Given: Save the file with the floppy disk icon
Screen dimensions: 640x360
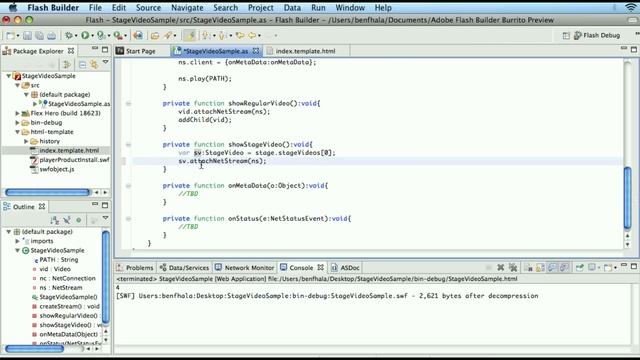Looking at the screenshot, I should [27, 36].
